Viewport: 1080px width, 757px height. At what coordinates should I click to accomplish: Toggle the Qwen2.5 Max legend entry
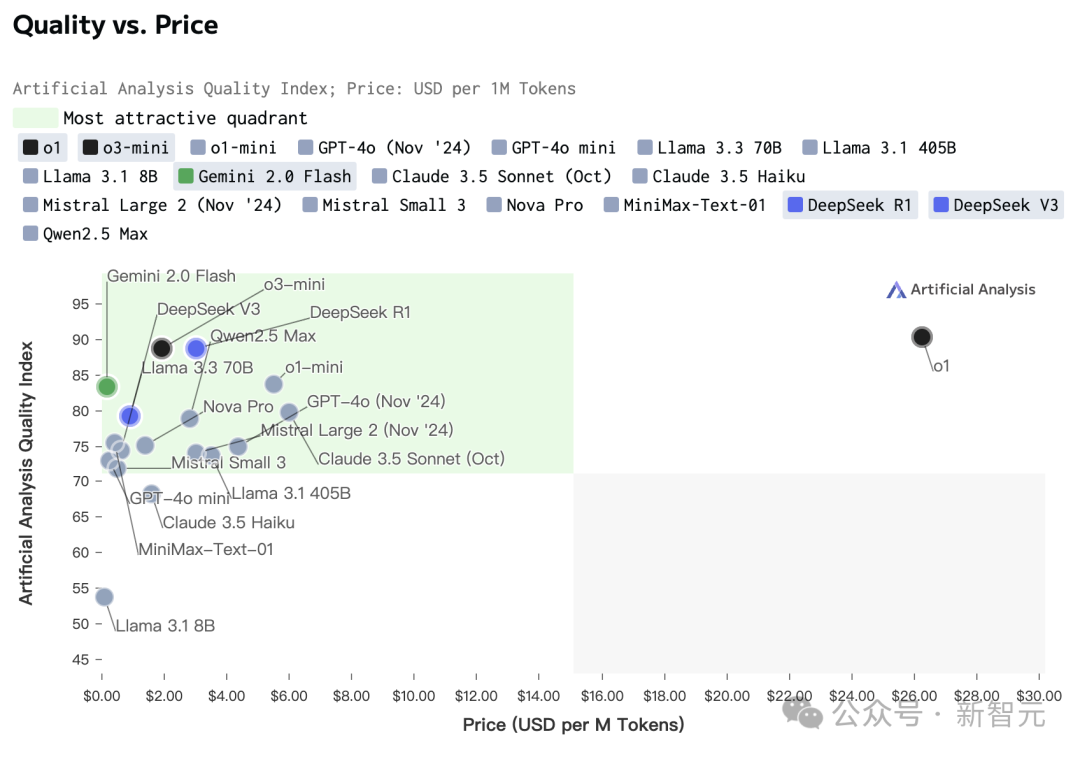click(x=84, y=234)
